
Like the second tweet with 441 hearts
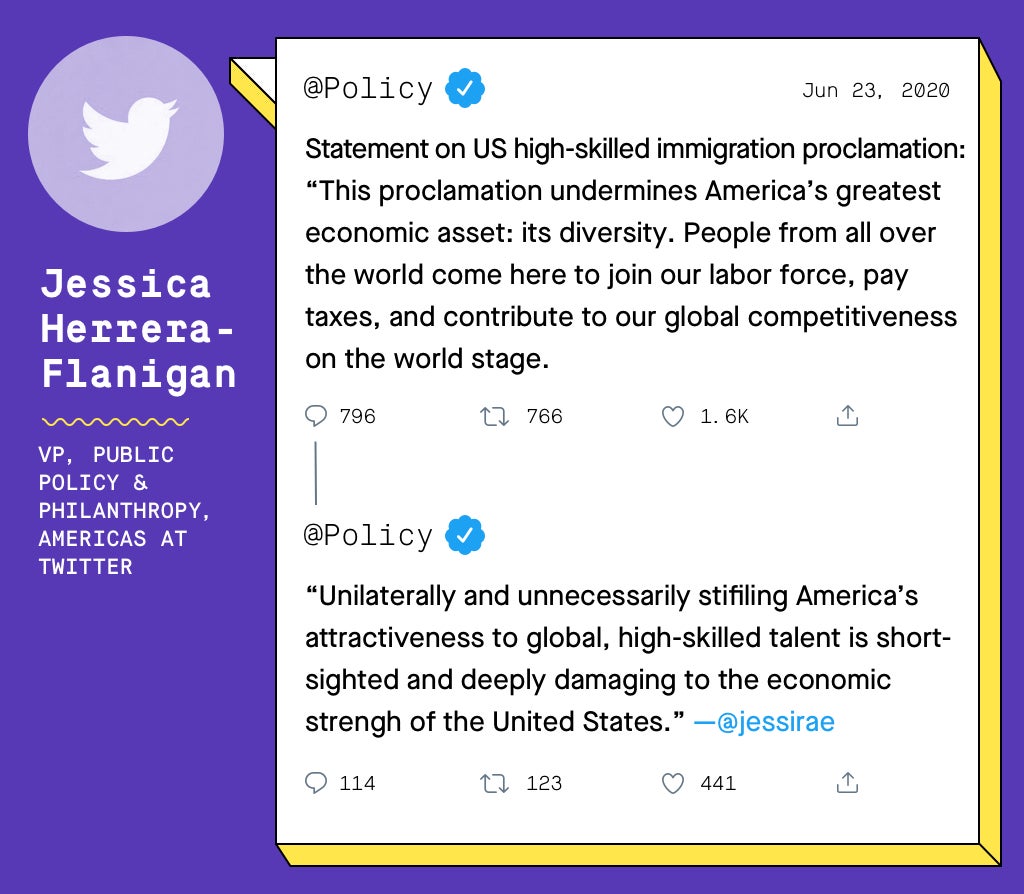tap(673, 783)
